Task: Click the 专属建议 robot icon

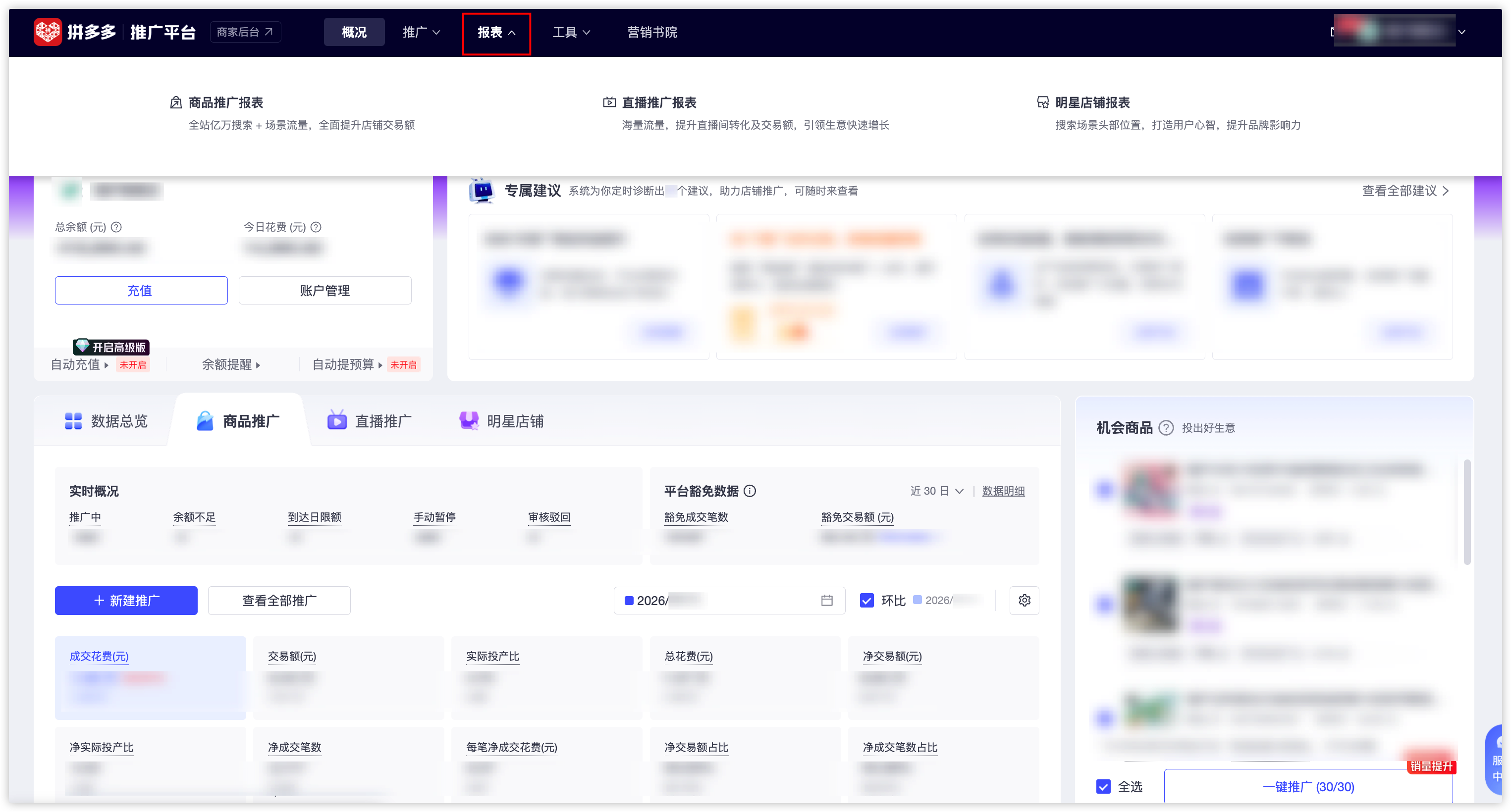Action: click(x=482, y=191)
